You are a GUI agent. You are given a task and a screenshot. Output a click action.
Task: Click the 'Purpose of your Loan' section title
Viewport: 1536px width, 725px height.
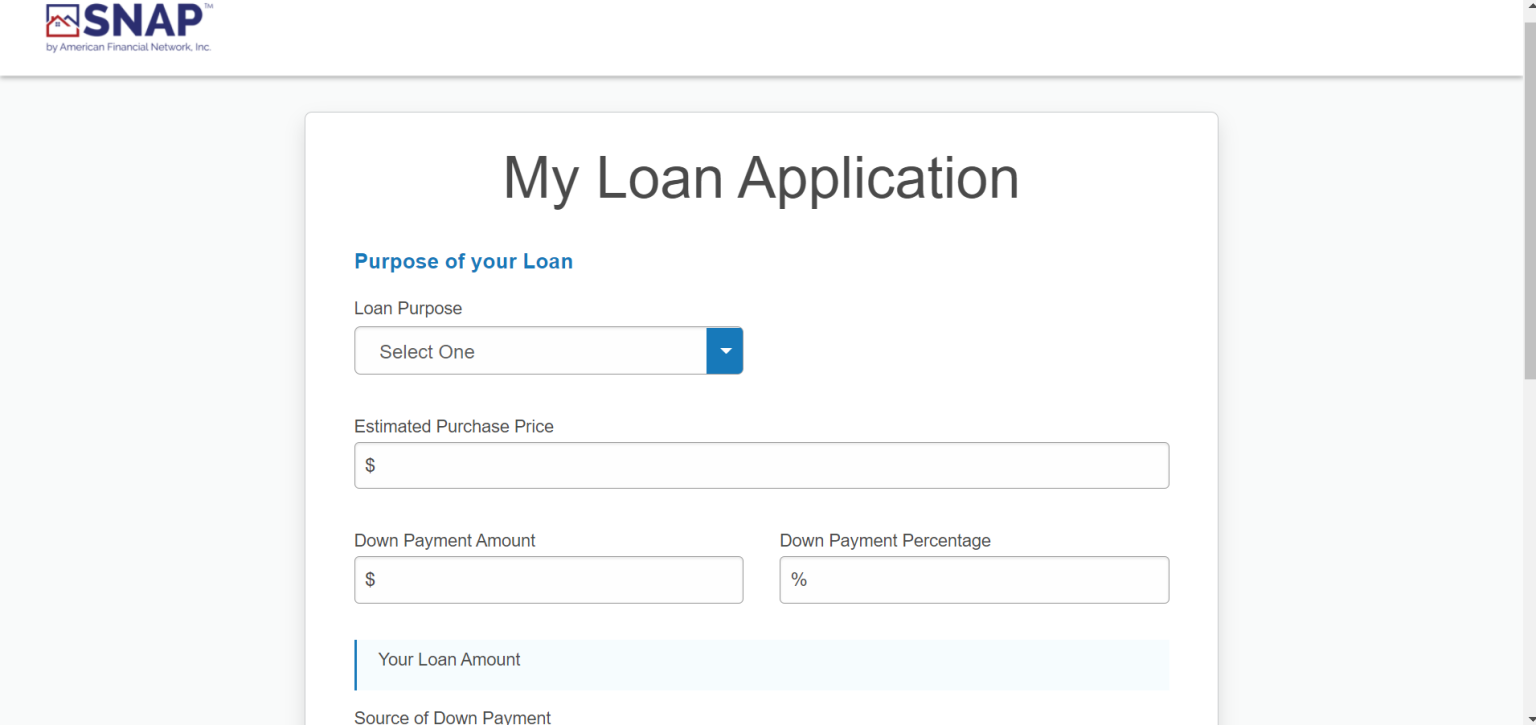pyautogui.click(x=464, y=262)
